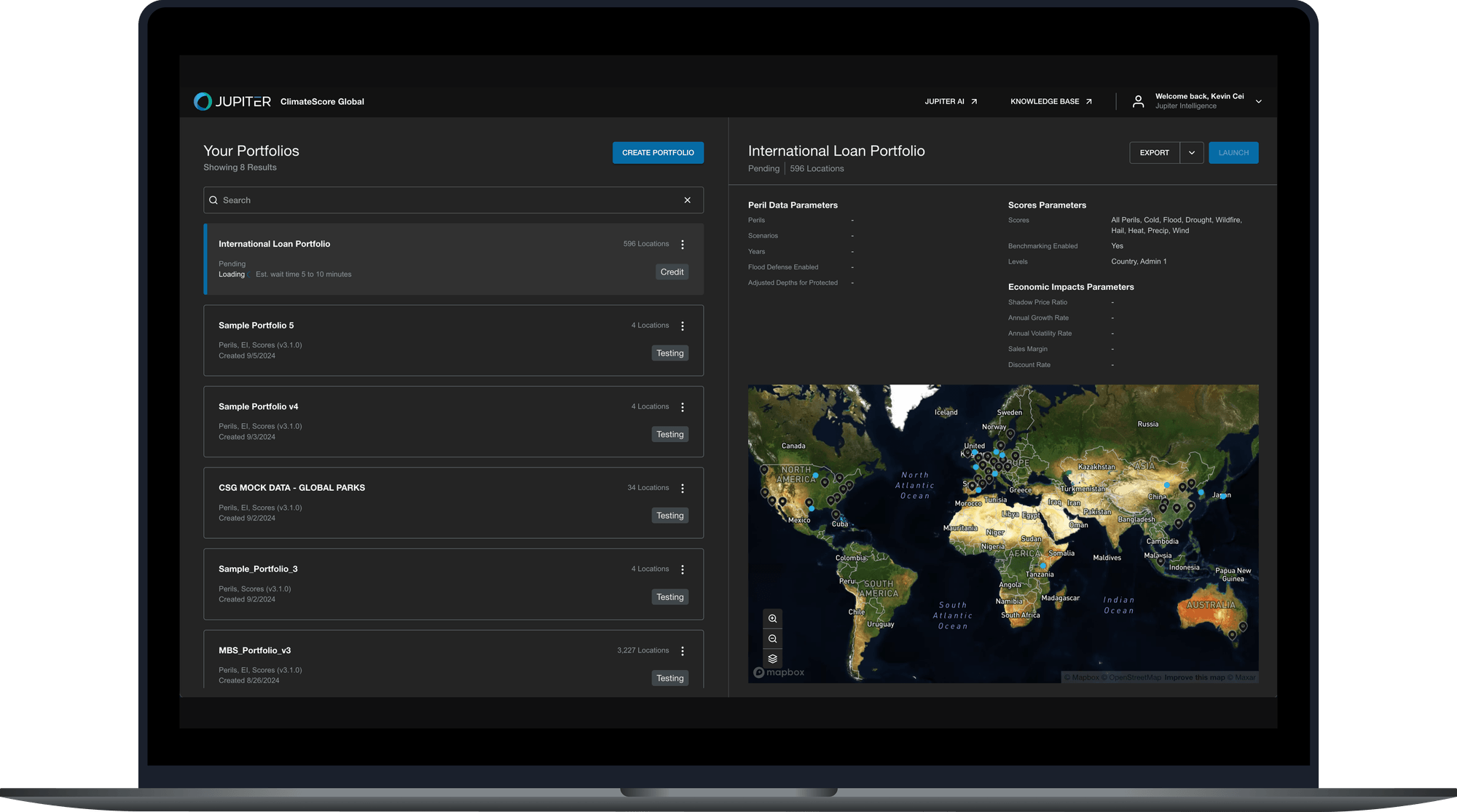Click the Jupiter logo
Screen dimensions: 1457x812
click(x=232, y=101)
